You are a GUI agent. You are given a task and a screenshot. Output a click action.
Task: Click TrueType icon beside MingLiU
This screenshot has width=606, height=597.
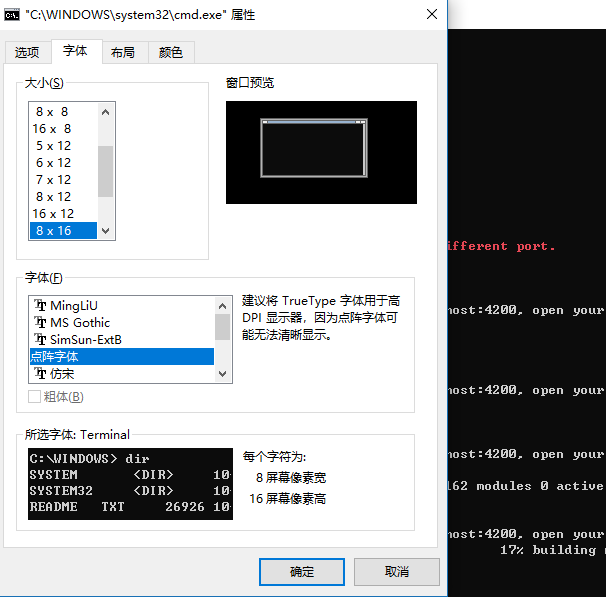tap(40, 305)
